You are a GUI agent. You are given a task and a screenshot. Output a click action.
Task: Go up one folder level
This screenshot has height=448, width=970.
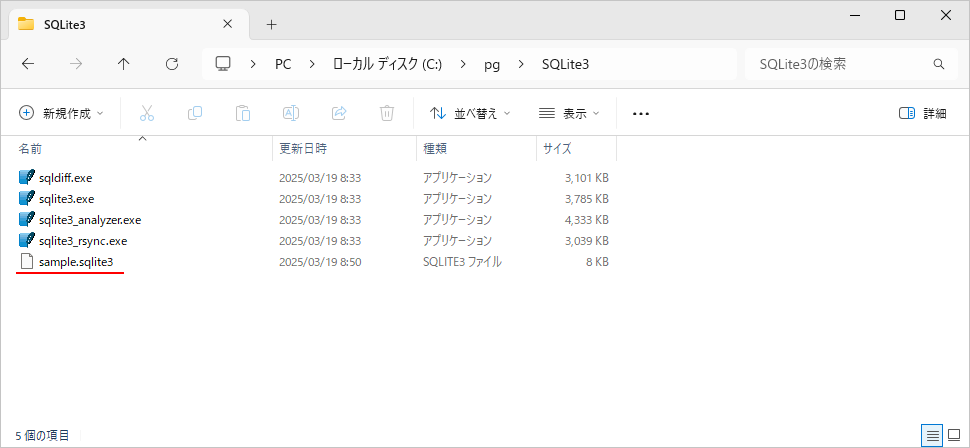click(x=124, y=64)
